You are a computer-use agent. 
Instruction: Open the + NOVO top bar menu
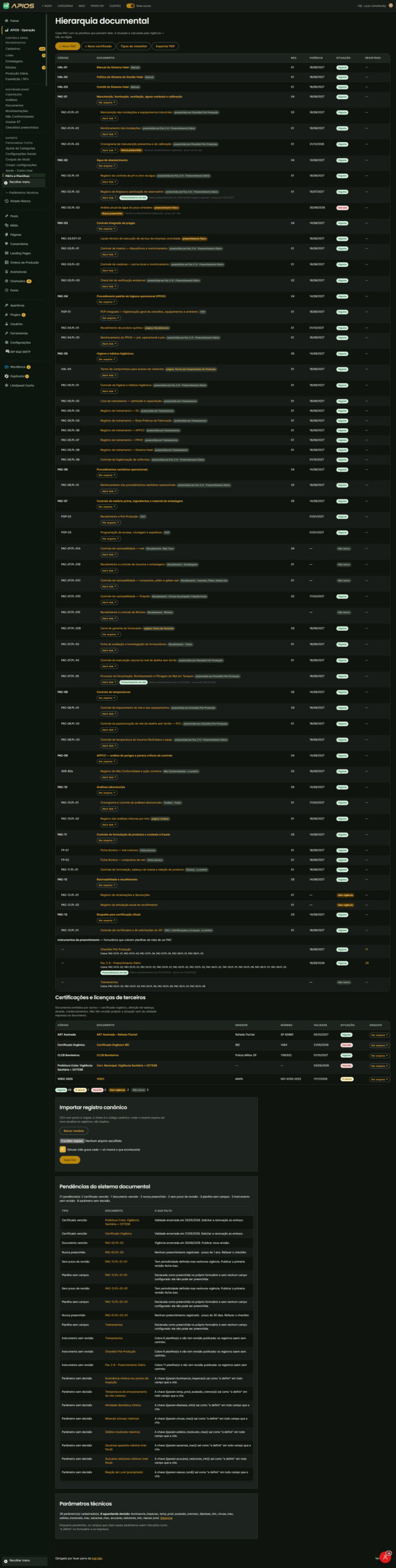[x=47, y=6]
